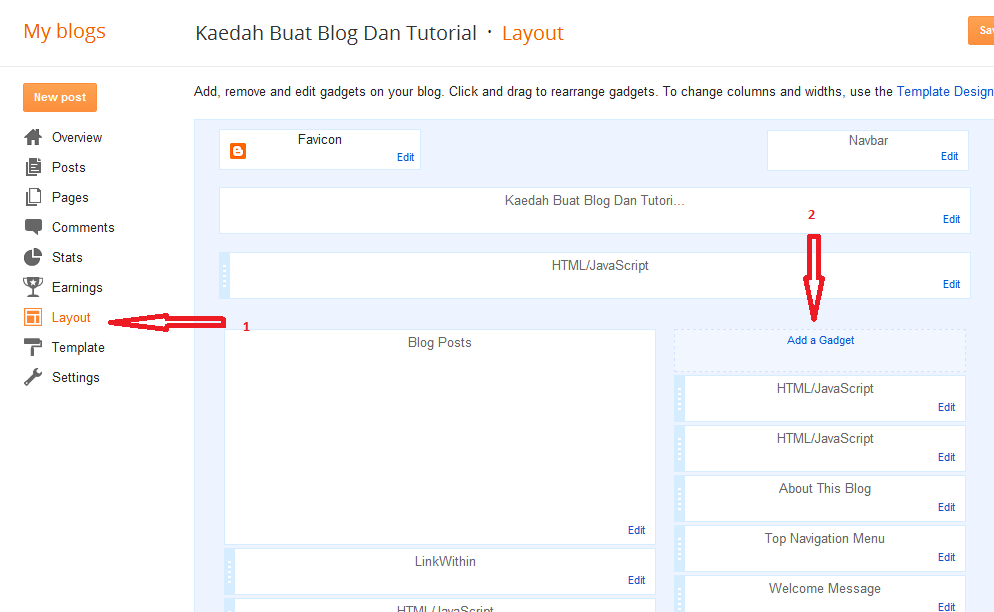Edit the About This Blog gadget
This screenshot has height=612, width=994.
tap(946, 507)
